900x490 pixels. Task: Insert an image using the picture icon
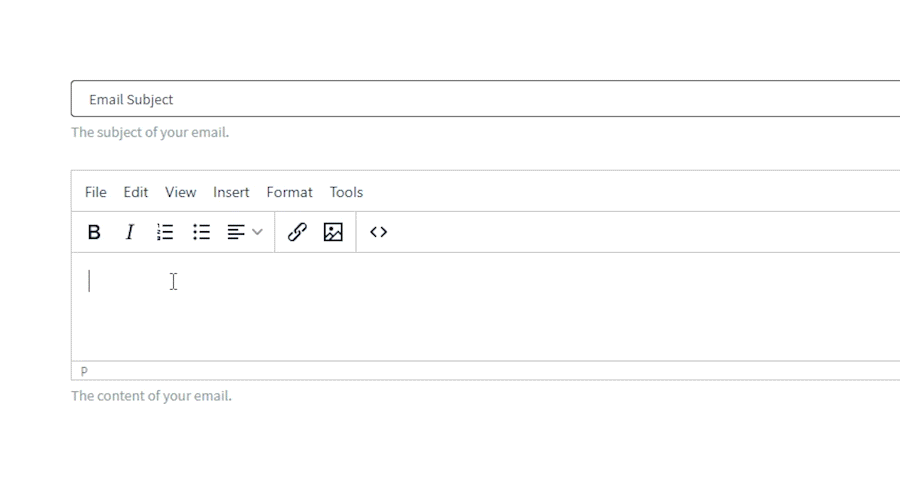[x=333, y=232]
